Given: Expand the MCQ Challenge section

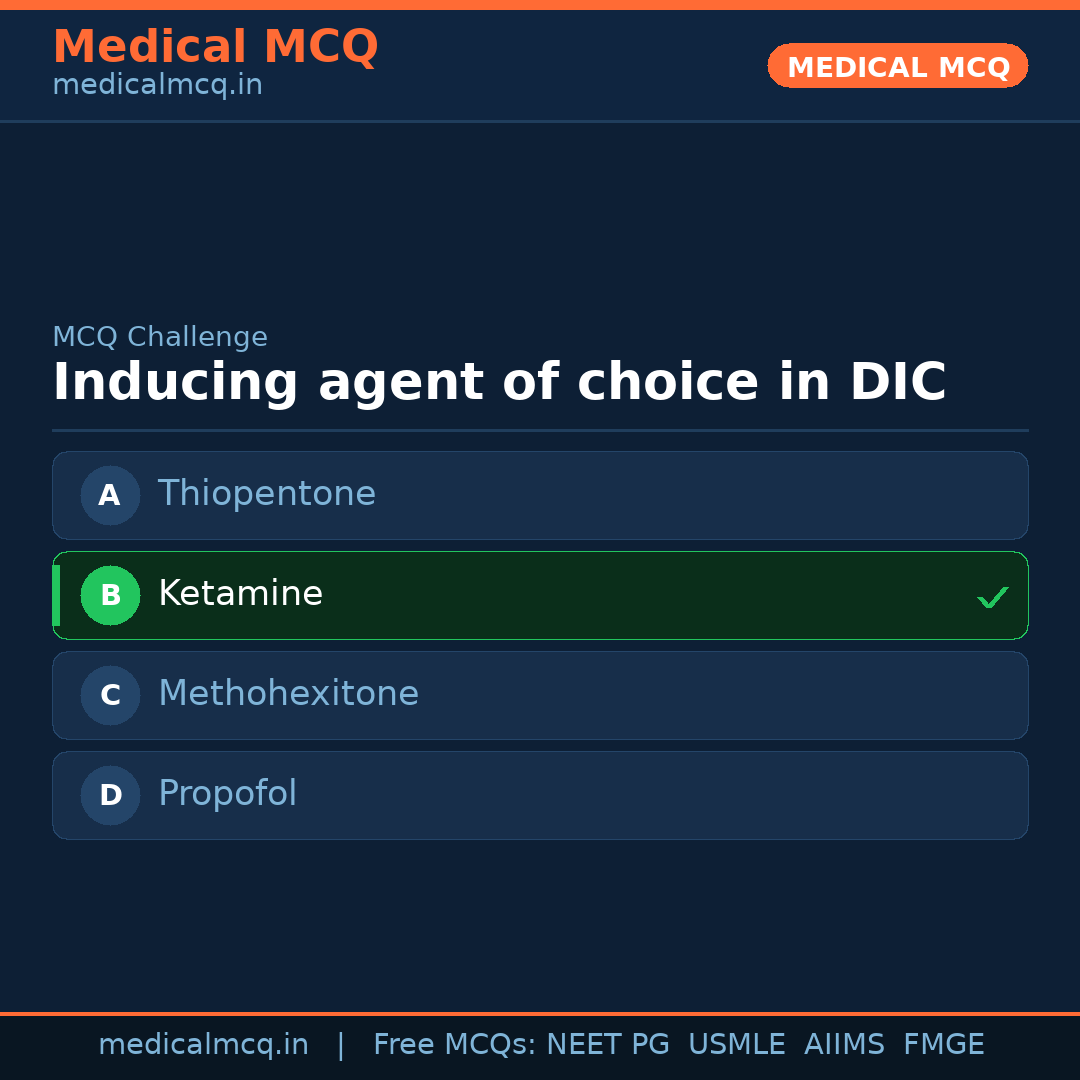Looking at the screenshot, I should click(x=160, y=337).
